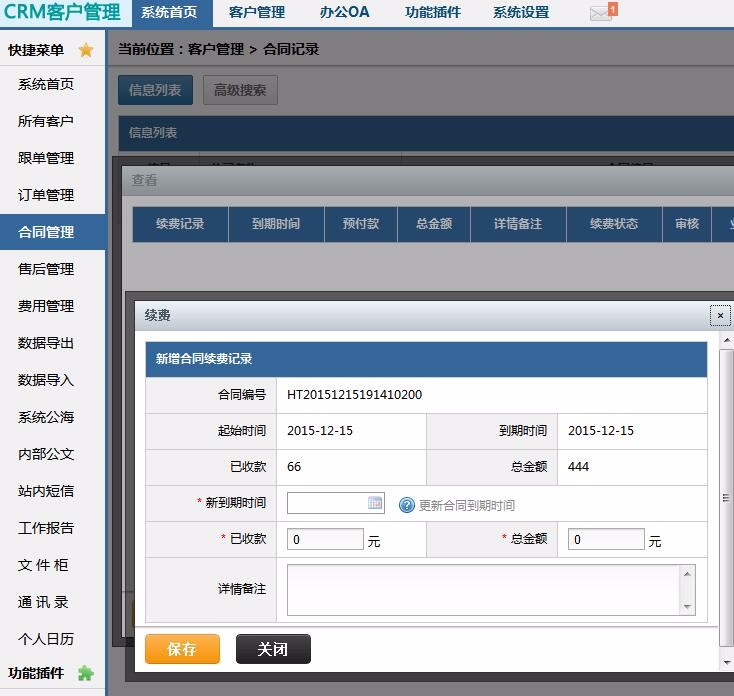Click the 已收款 amount input field
This screenshot has width=734, height=696.
[x=325, y=540]
